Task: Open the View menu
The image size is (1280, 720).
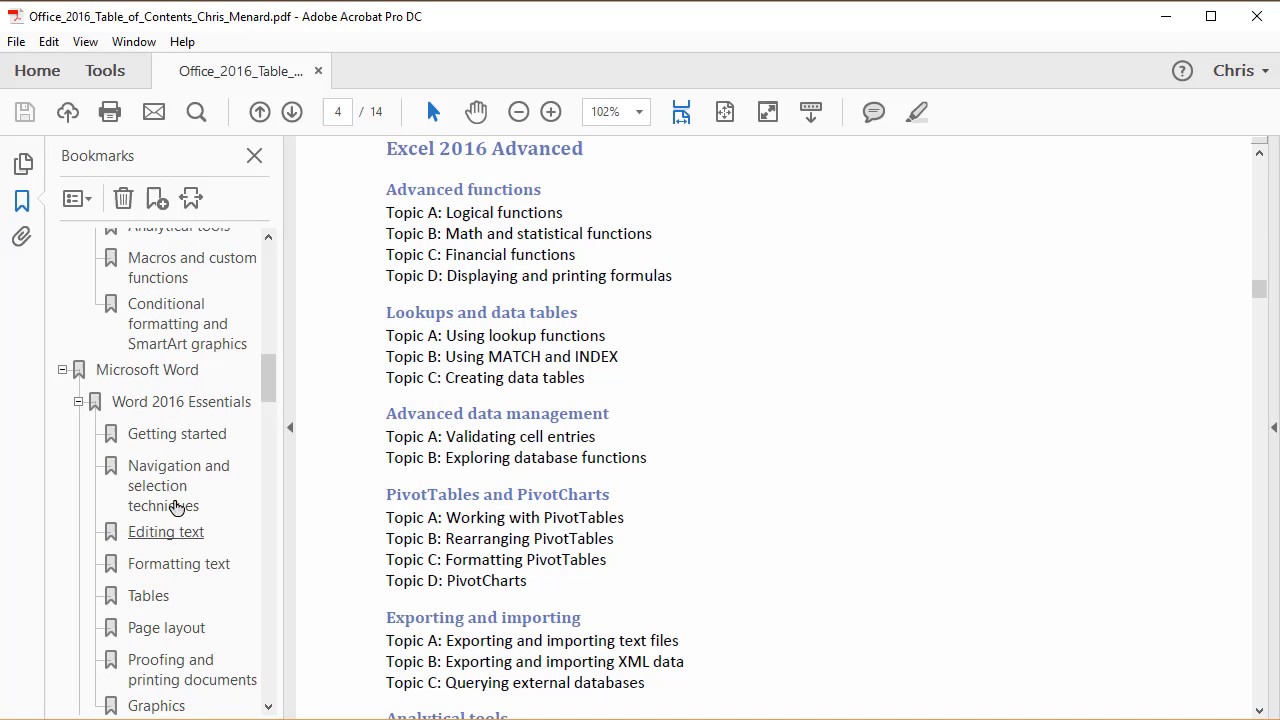Action: [x=85, y=42]
